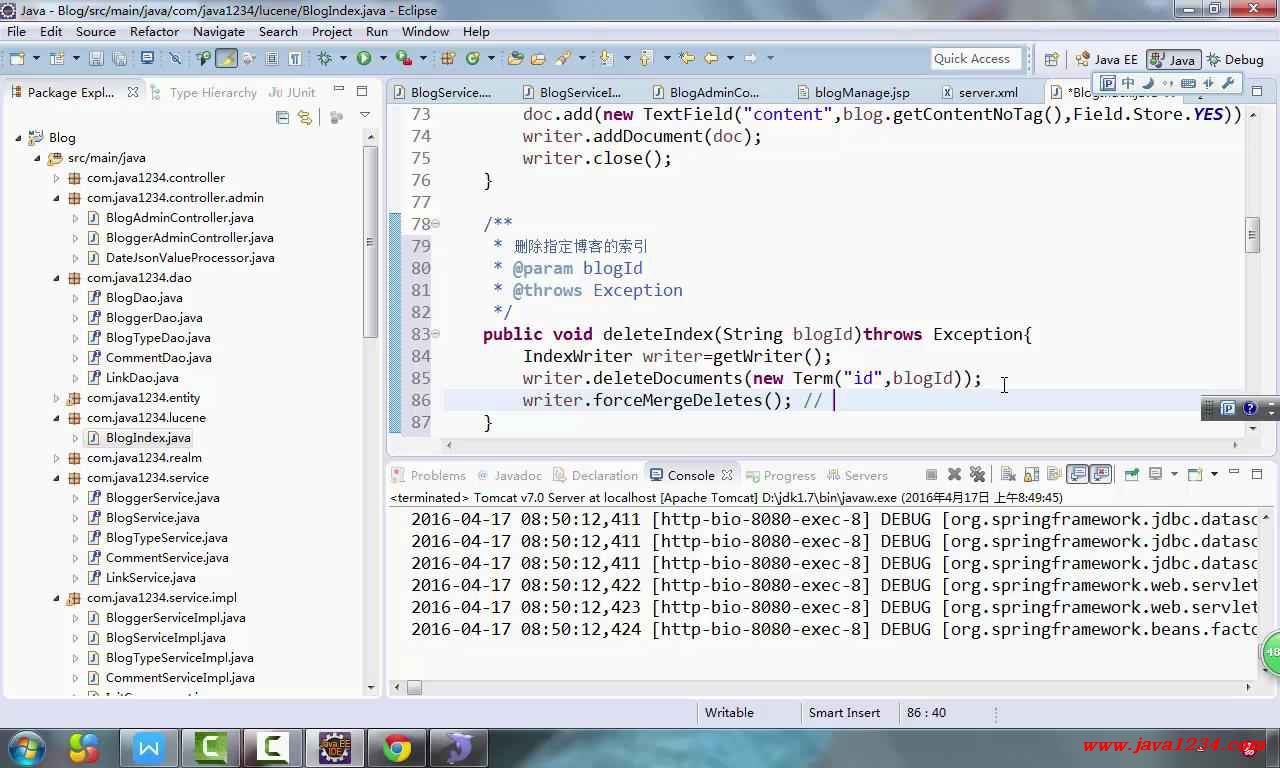Select BlogAdminController.java in tree
The image size is (1280, 768).
tap(179, 218)
